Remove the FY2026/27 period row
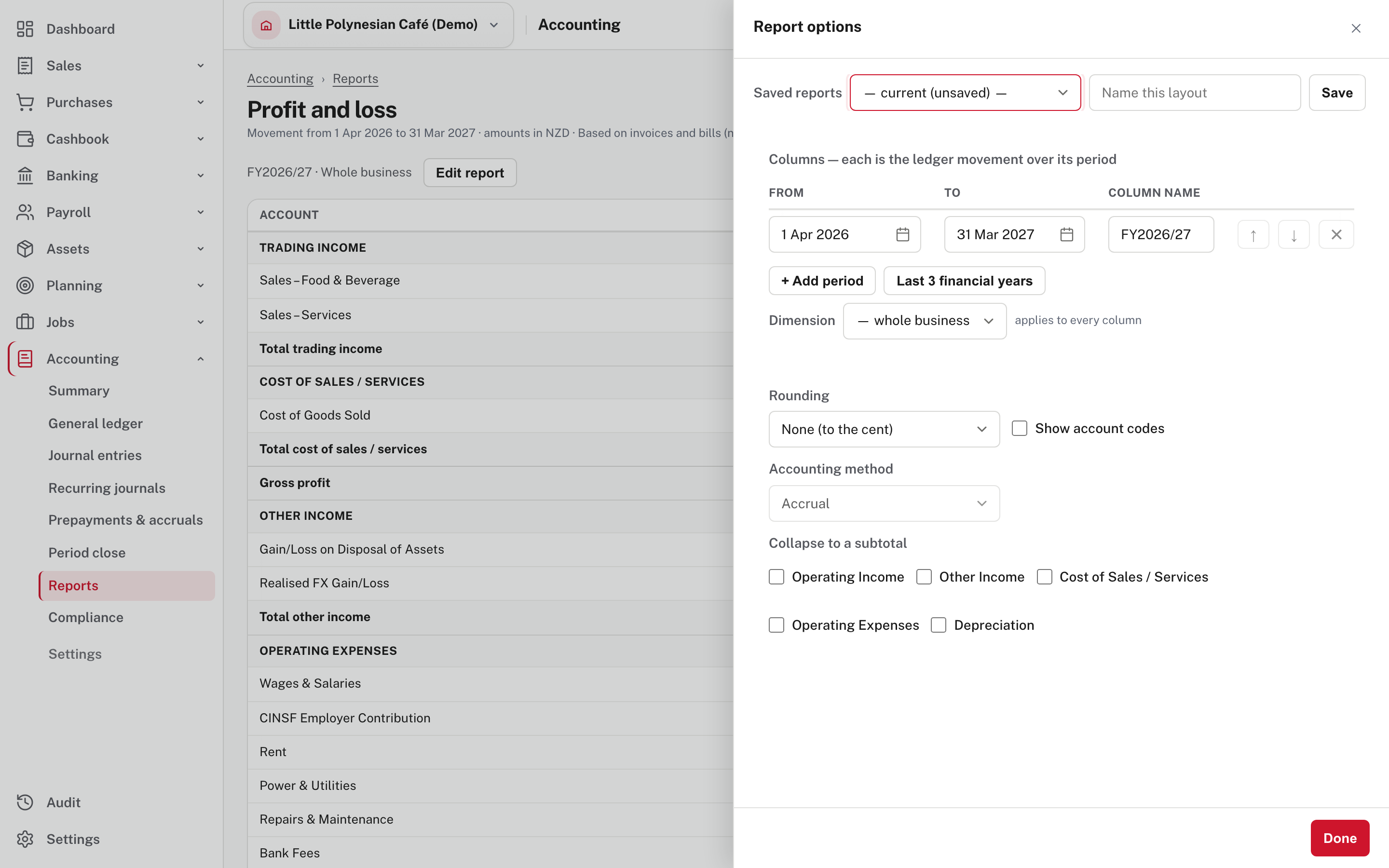Screen dimensions: 1389x868 [x=1336, y=235]
